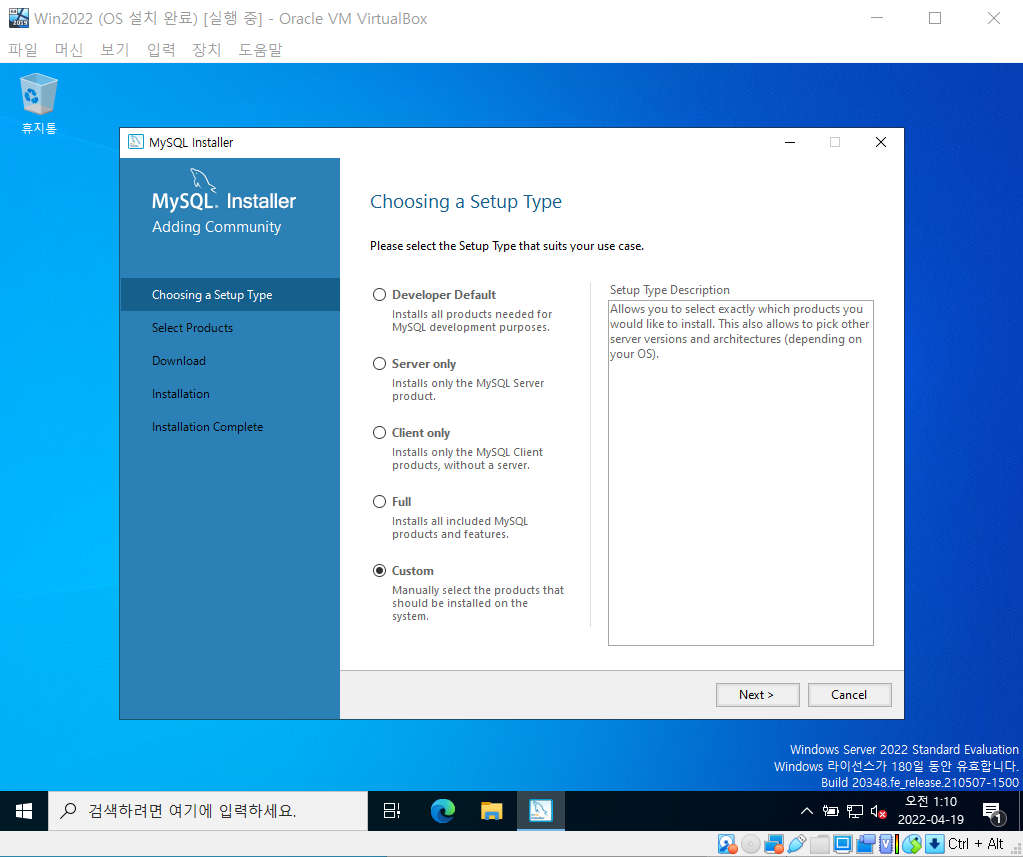Open the 보기 menu
Screen dimensions: 1023x857
pyautogui.click(x=115, y=50)
